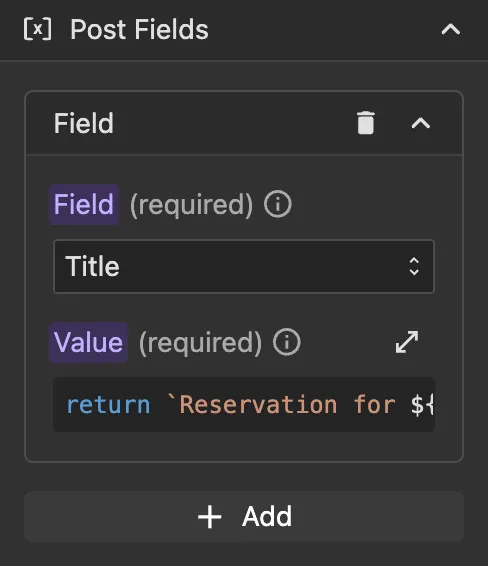Click the (required) text next to Field

point(191,205)
